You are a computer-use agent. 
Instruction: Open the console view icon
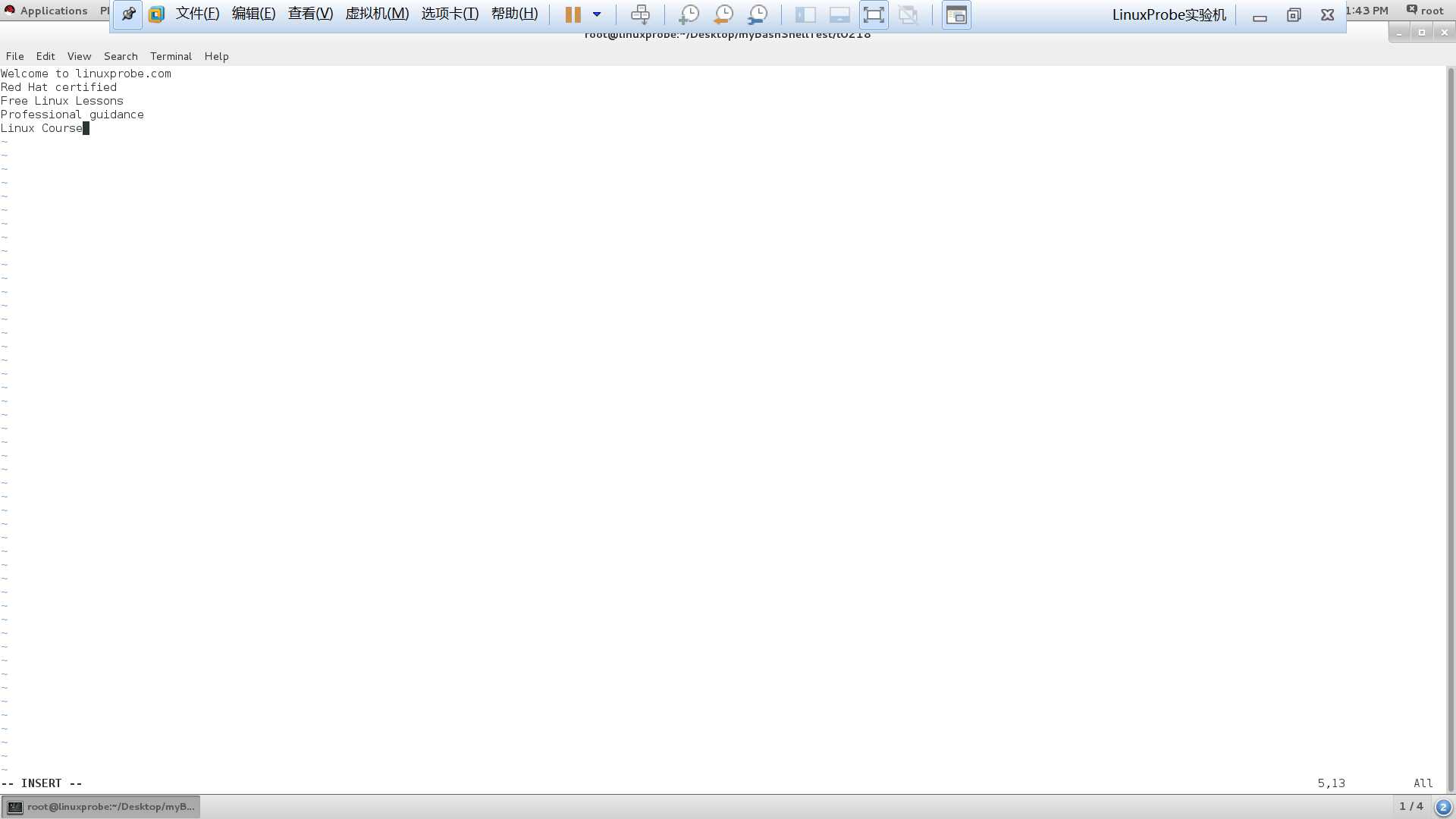(x=956, y=14)
